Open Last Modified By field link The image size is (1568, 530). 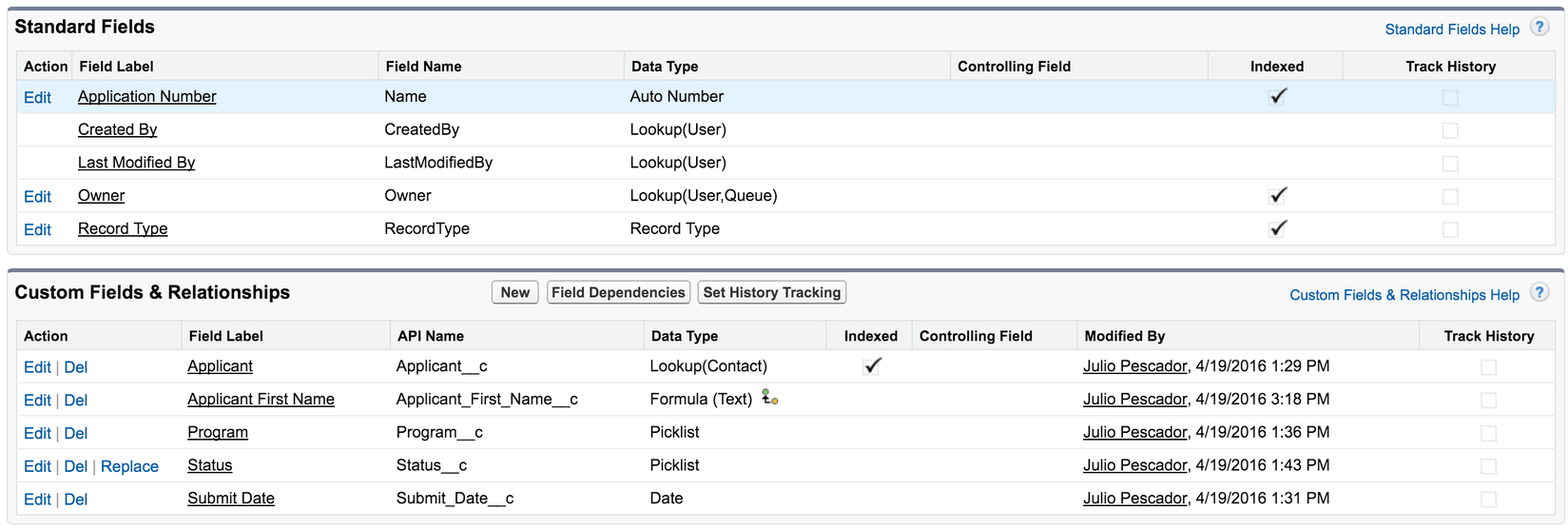[x=136, y=163]
